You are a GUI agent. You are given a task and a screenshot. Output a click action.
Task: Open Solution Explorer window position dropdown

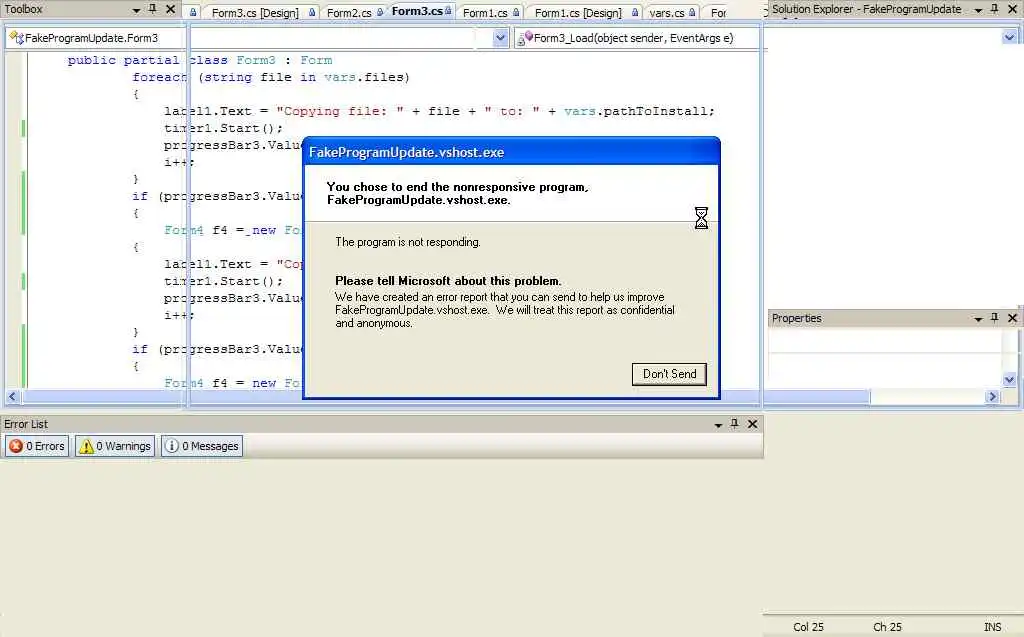click(x=978, y=10)
